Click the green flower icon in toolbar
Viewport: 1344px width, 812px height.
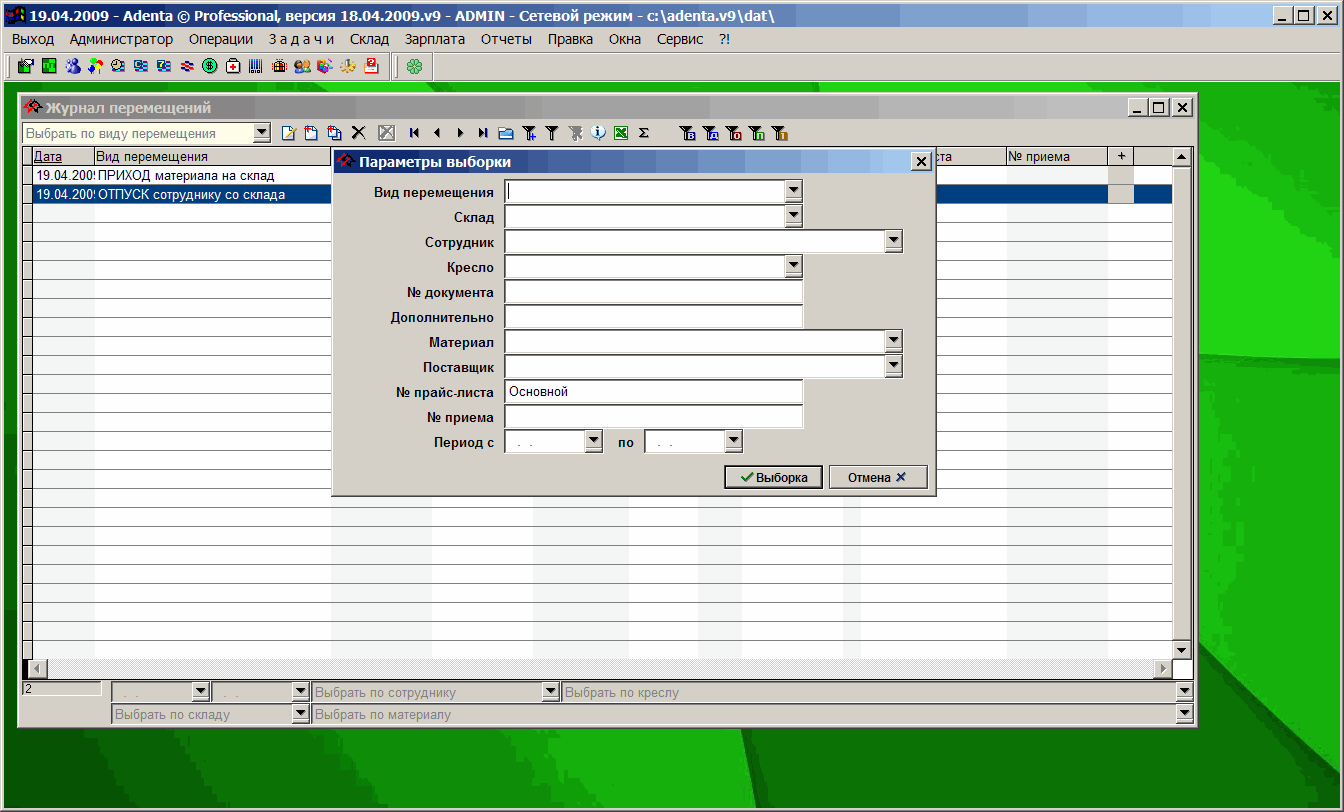click(x=414, y=67)
